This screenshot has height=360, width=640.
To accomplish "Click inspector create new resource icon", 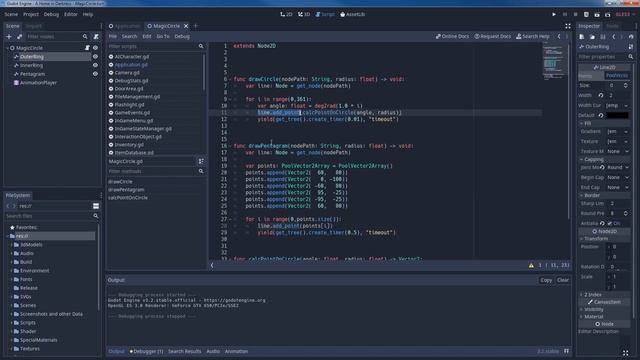I will coord(582,37).
